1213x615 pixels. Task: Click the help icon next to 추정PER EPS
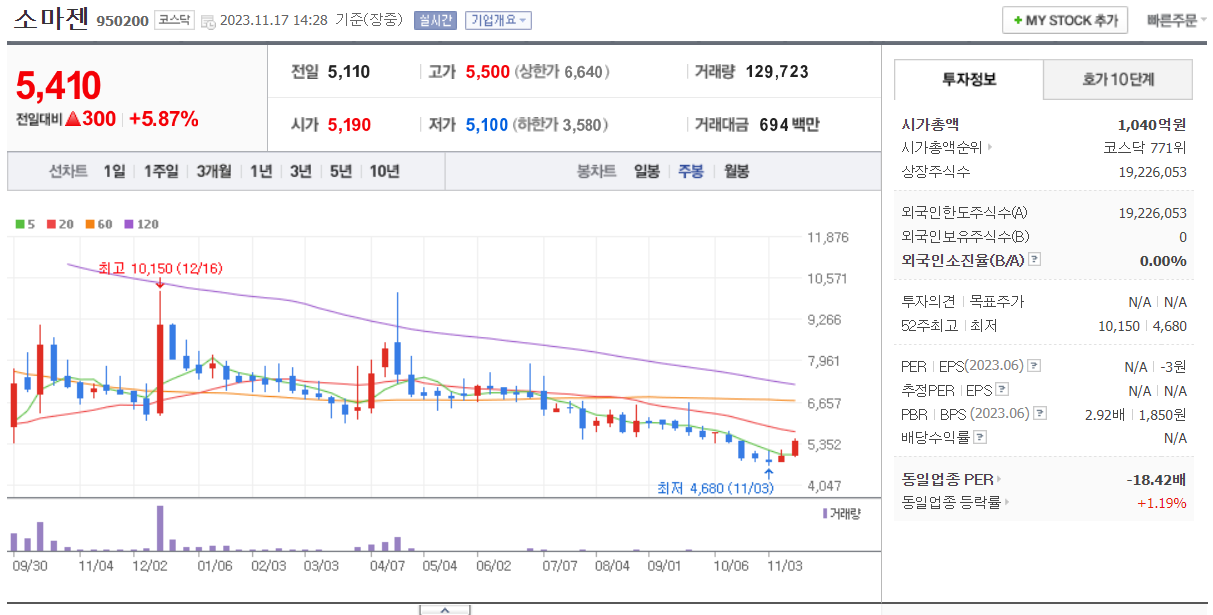point(1002,390)
